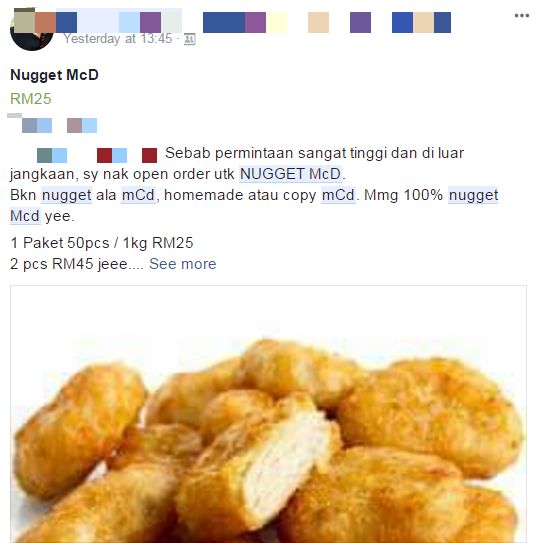Click the "1 Paket 50pcs / 1kg RM25" line

[x=101, y=243]
